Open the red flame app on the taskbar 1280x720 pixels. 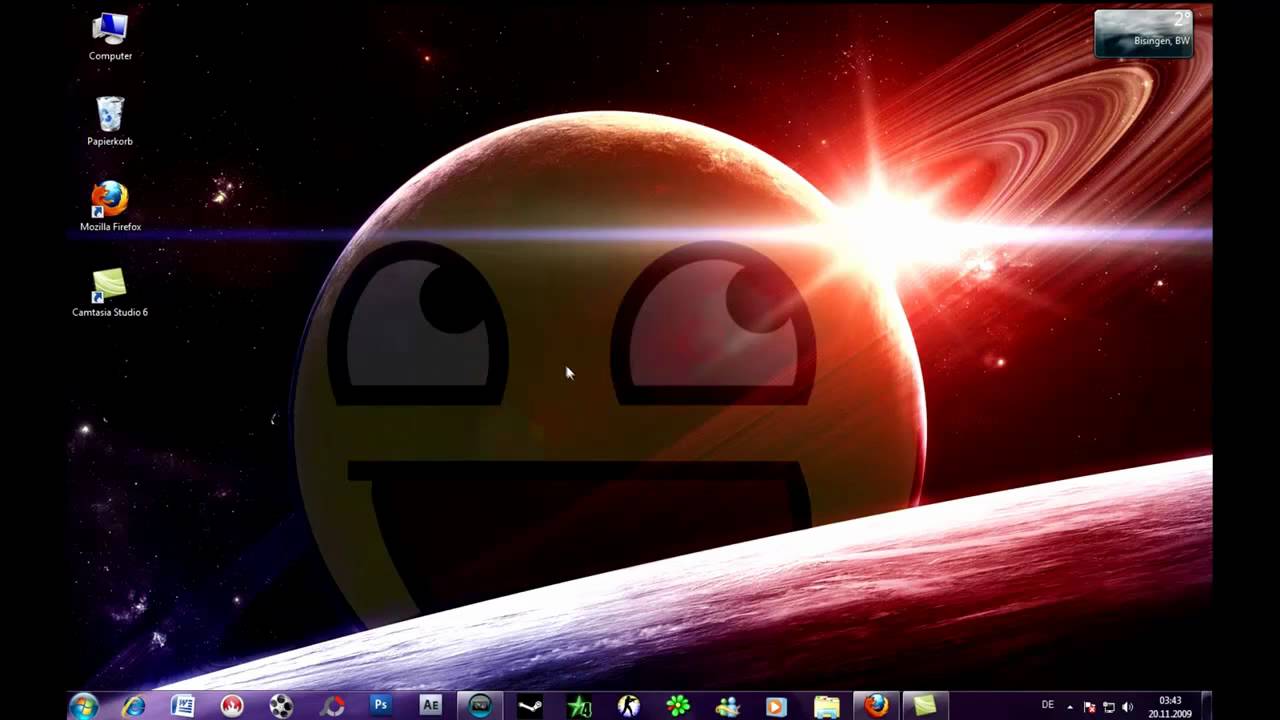232,706
